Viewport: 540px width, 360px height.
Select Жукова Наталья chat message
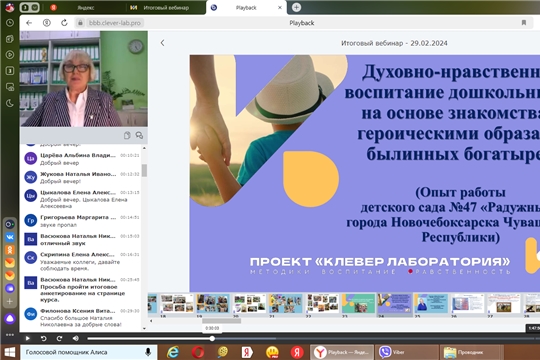[82, 177]
